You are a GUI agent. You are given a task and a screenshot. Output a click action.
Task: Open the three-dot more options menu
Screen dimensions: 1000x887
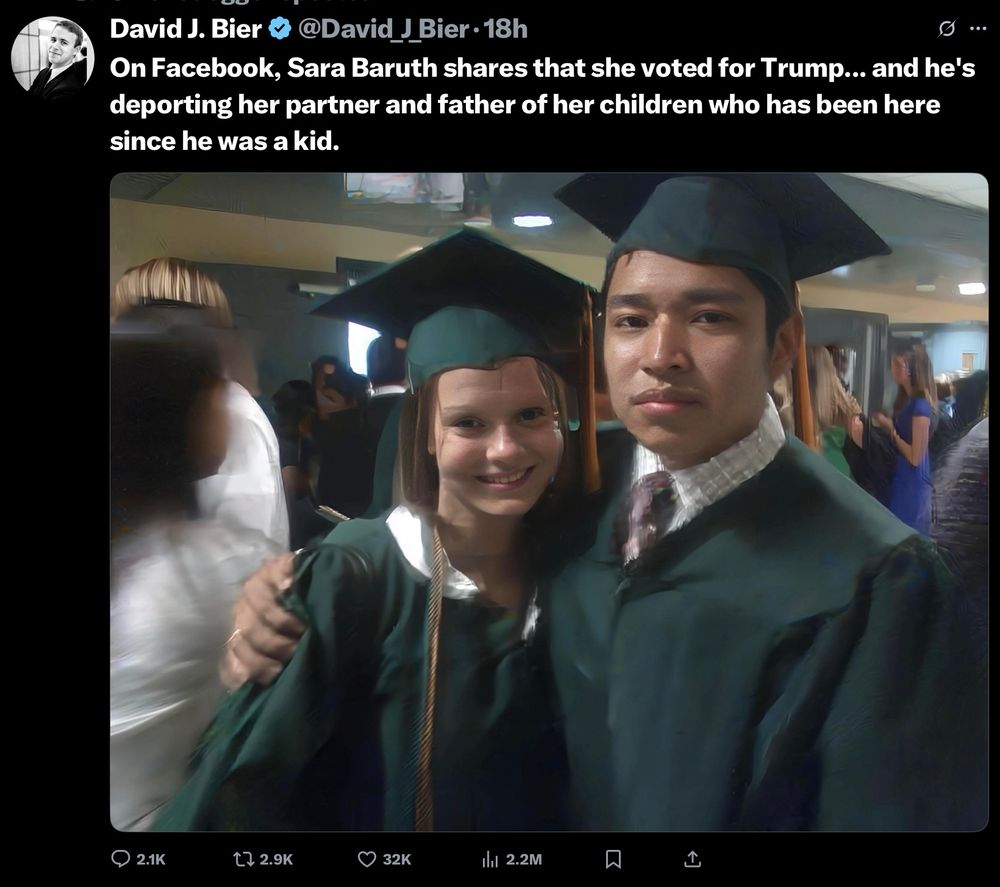[x=978, y=28]
